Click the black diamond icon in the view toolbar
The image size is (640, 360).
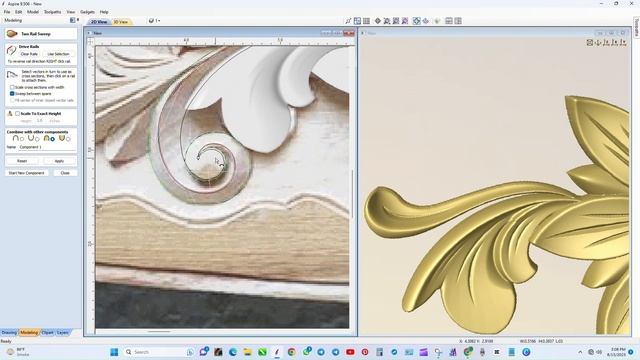[378, 21]
